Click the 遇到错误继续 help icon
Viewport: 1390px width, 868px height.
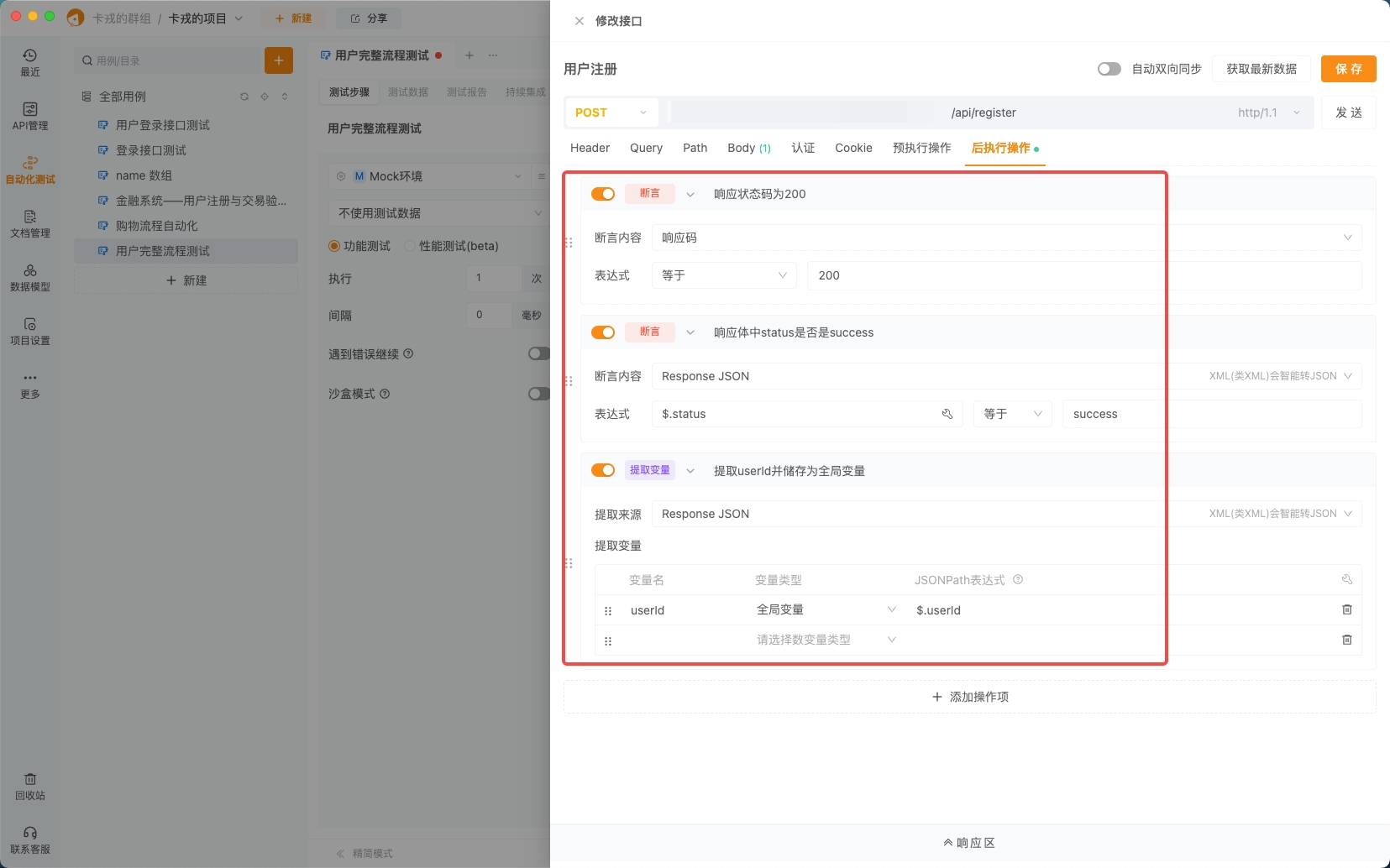coord(408,353)
